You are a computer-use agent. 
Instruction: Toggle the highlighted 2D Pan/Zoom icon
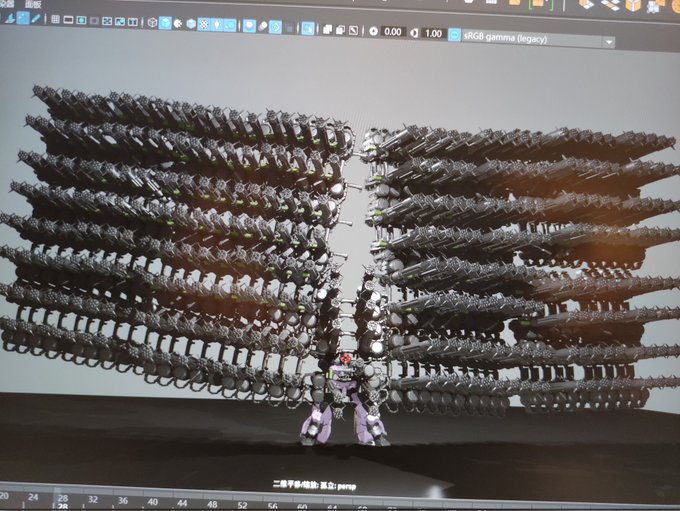pos(23,19)
